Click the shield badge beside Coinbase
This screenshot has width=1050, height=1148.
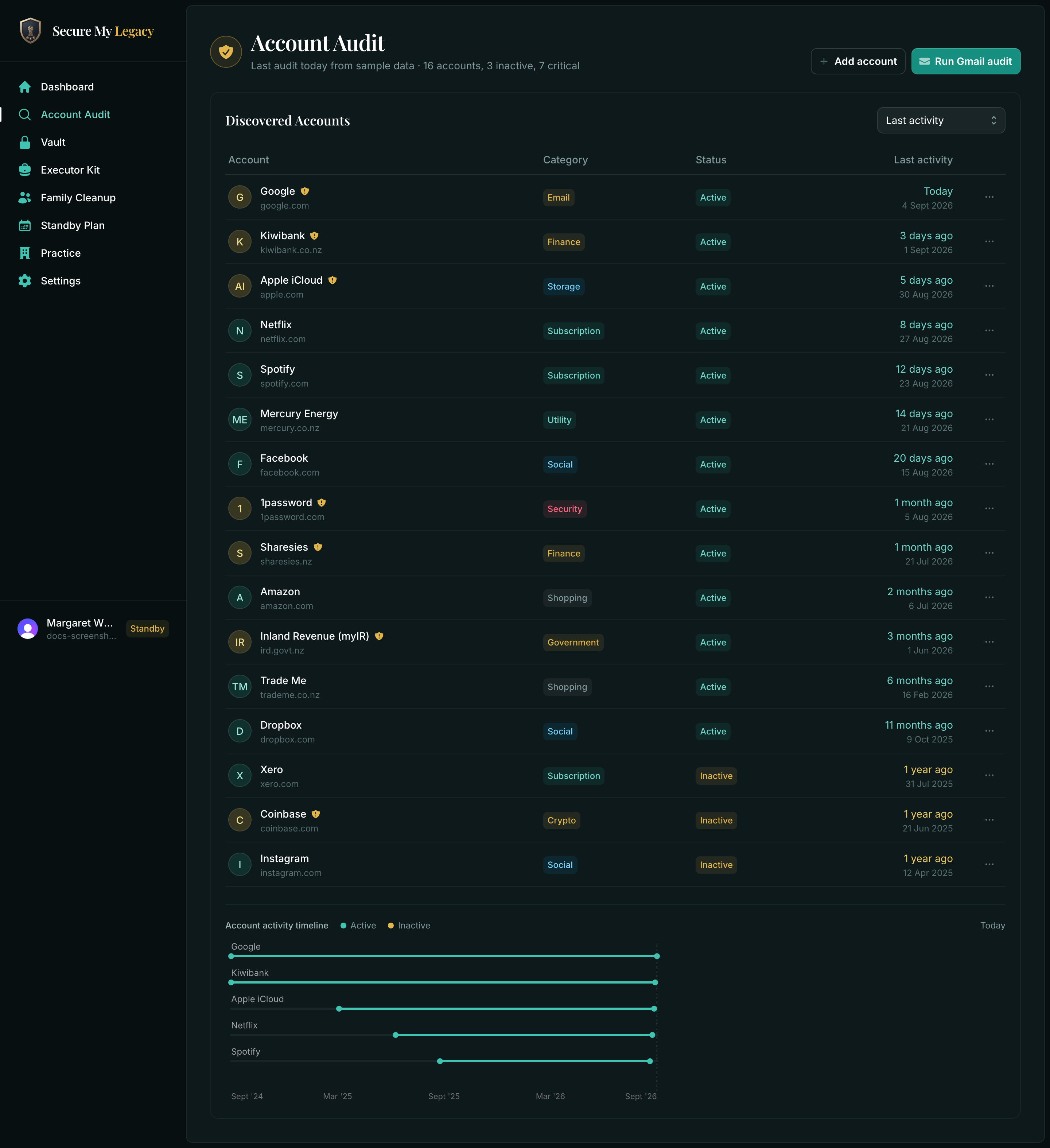(315, 814)
